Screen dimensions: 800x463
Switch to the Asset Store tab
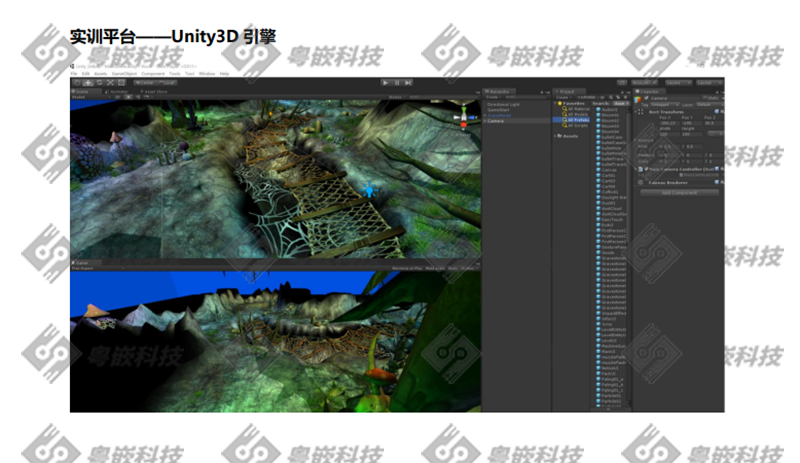tap(155, 91)
